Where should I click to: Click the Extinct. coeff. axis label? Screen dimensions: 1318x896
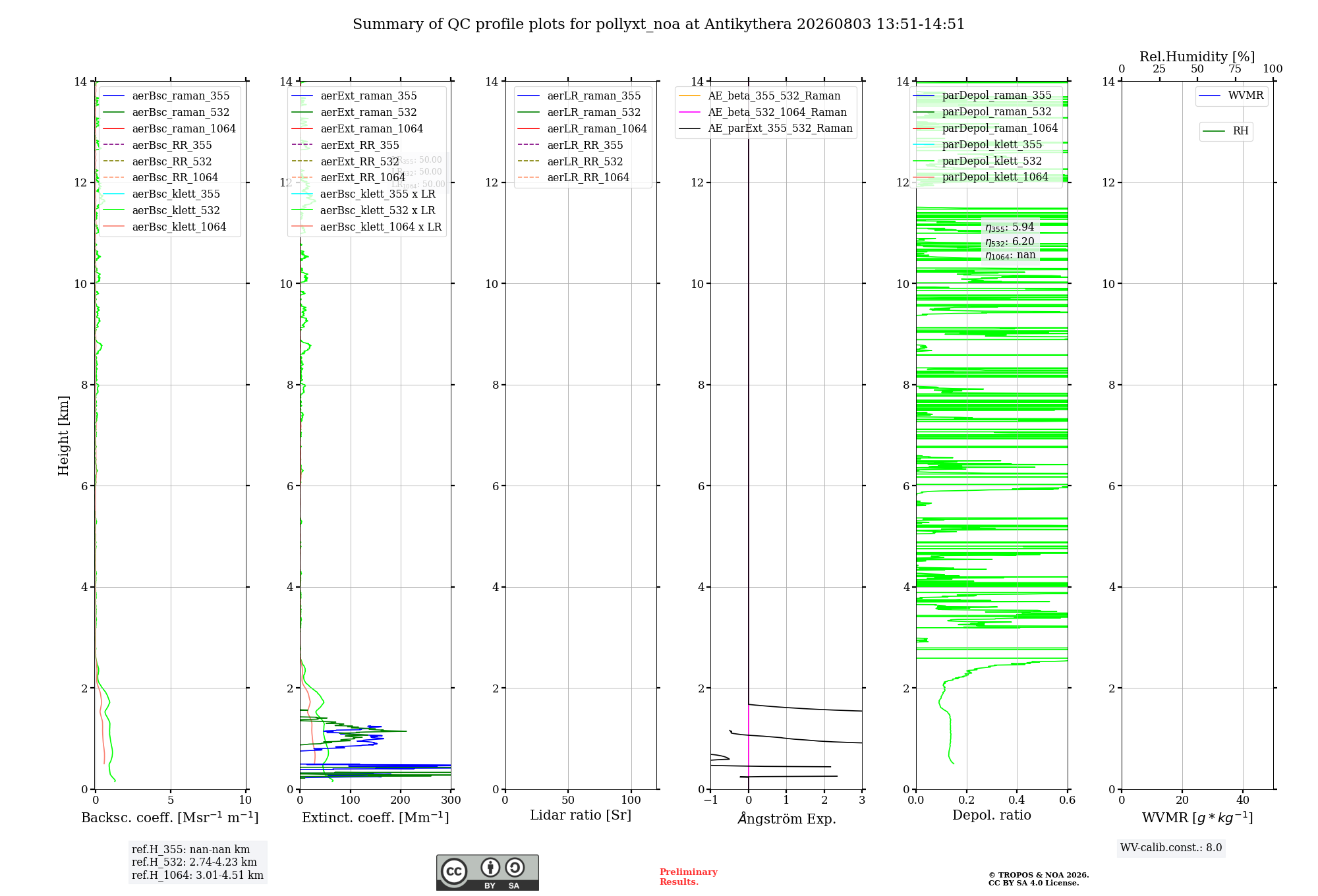click(376, 818)
